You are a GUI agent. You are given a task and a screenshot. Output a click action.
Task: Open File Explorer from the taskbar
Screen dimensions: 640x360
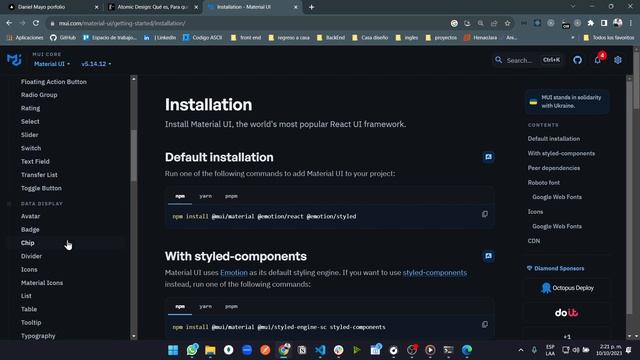(x=210, y=350)
